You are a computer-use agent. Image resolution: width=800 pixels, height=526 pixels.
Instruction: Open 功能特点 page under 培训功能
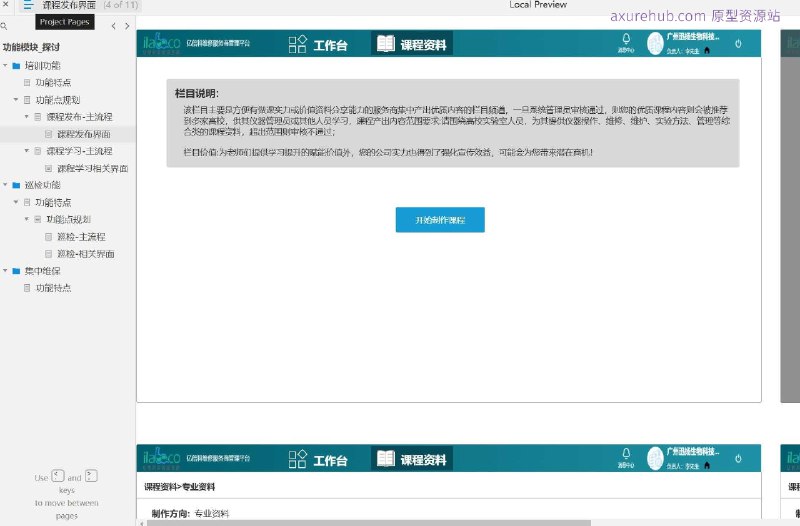(53, 83)
